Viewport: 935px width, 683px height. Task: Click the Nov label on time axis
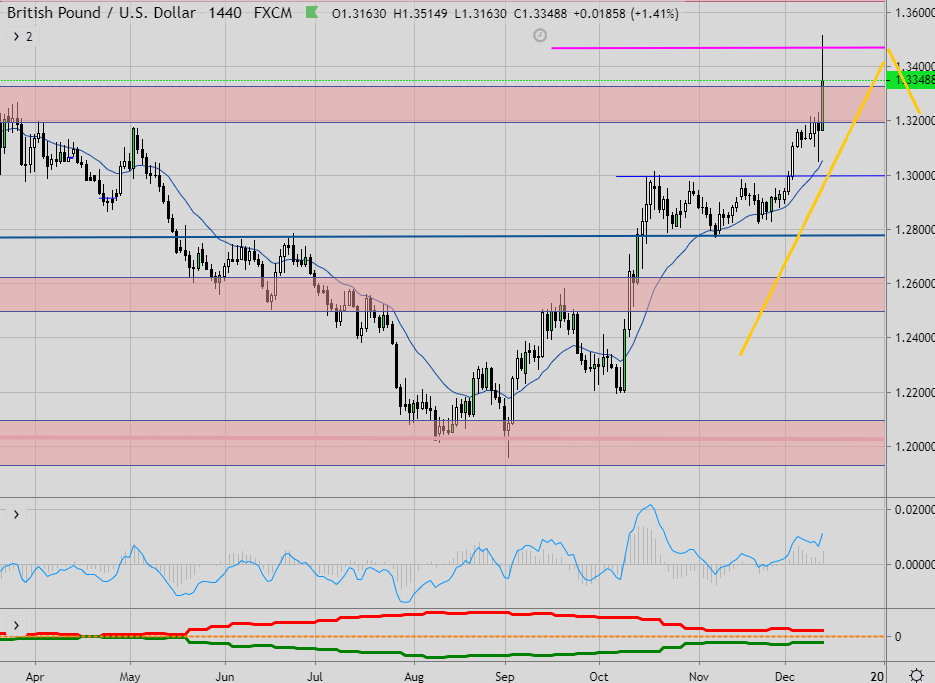[x=698, y=676]
